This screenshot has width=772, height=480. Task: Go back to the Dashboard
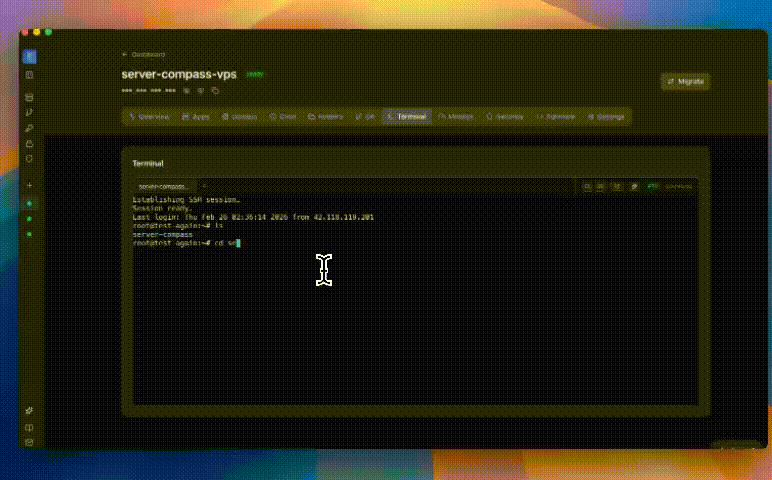click(144, 54)
